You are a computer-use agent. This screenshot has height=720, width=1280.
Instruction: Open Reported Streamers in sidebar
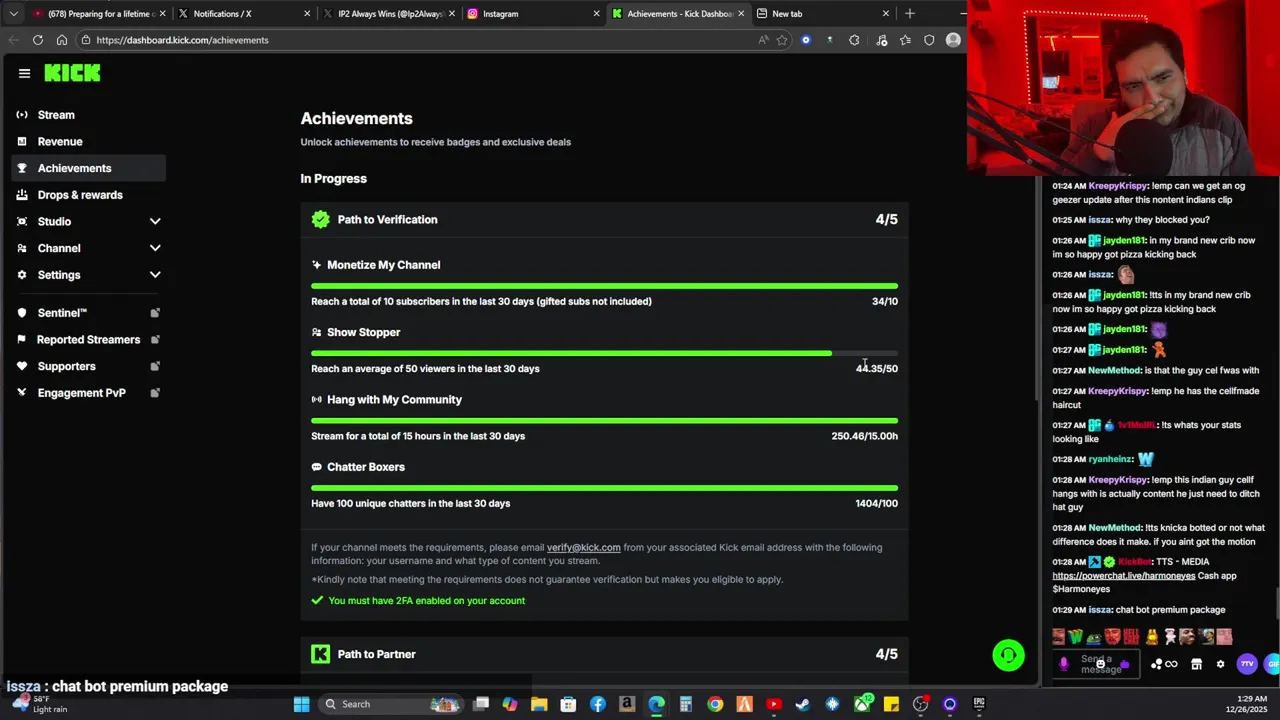[88, 340]
